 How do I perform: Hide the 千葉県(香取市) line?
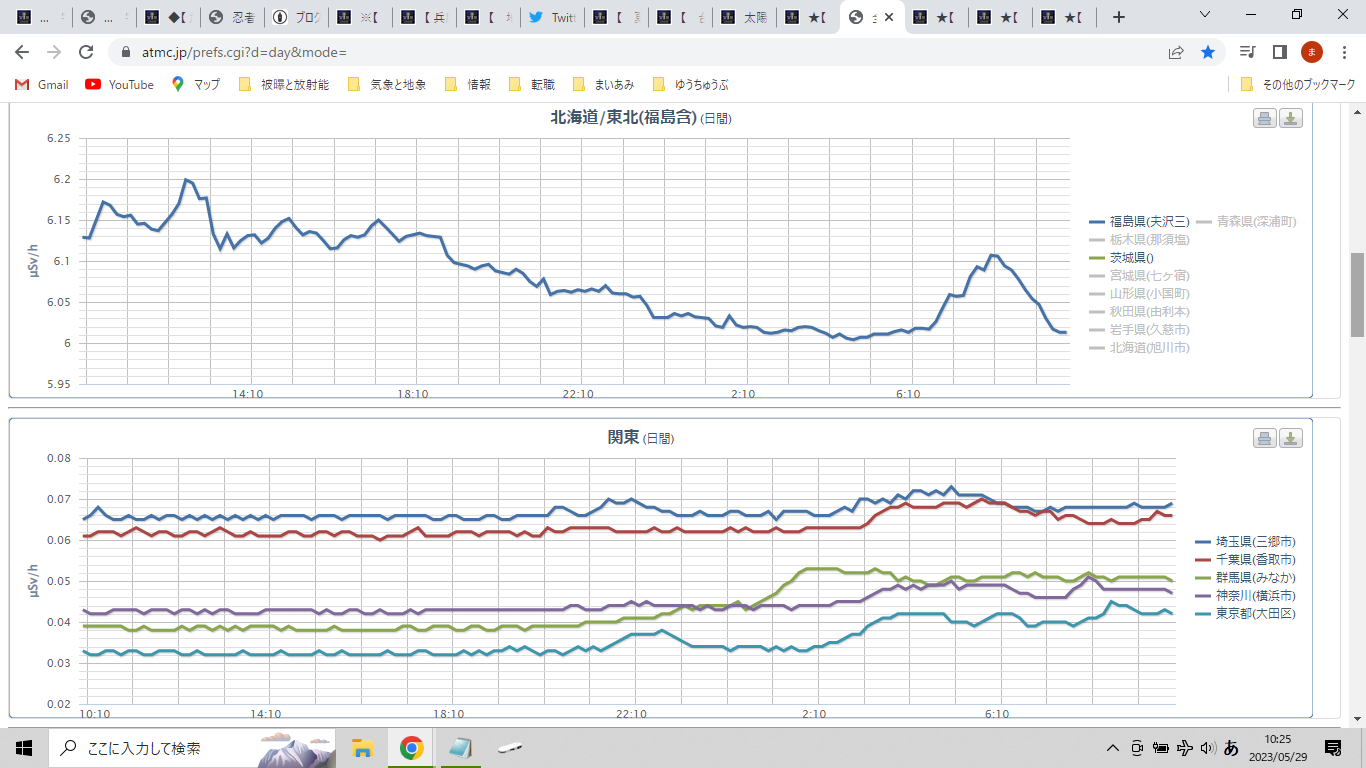(x=1245, y=560)
